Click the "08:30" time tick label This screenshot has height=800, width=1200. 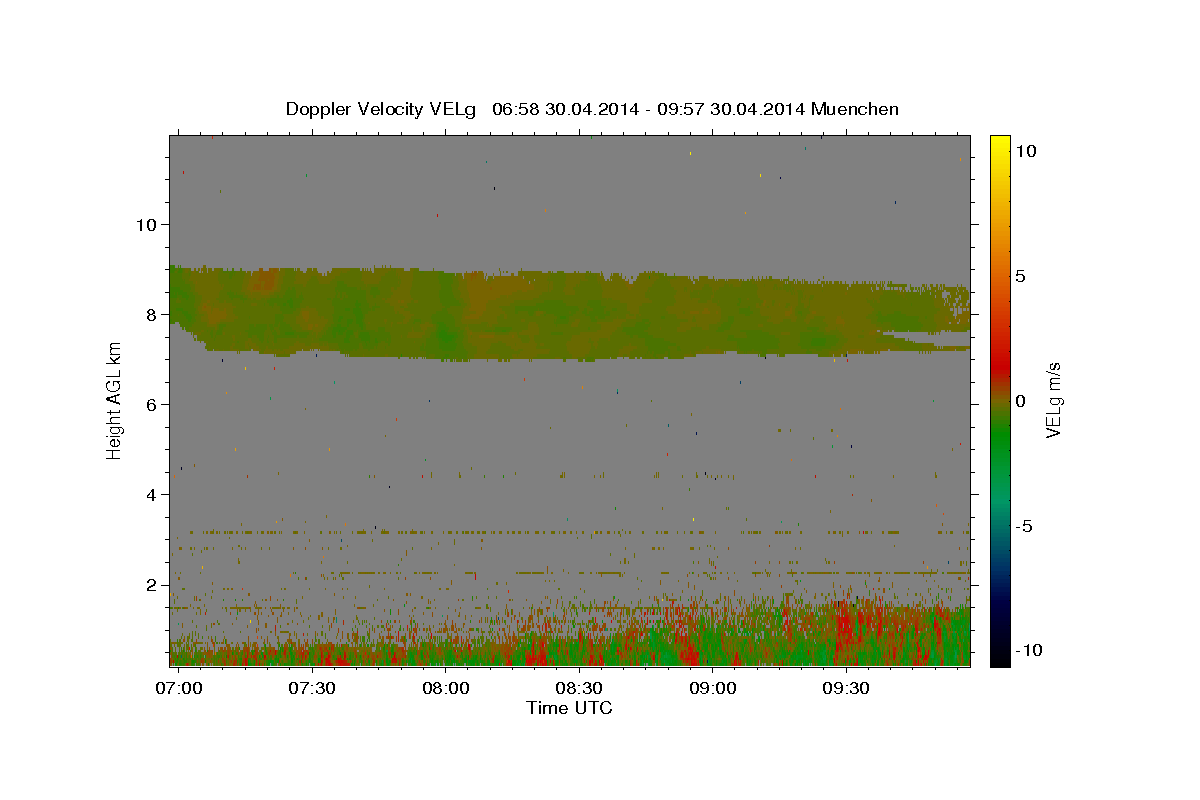tap(578, 688)
